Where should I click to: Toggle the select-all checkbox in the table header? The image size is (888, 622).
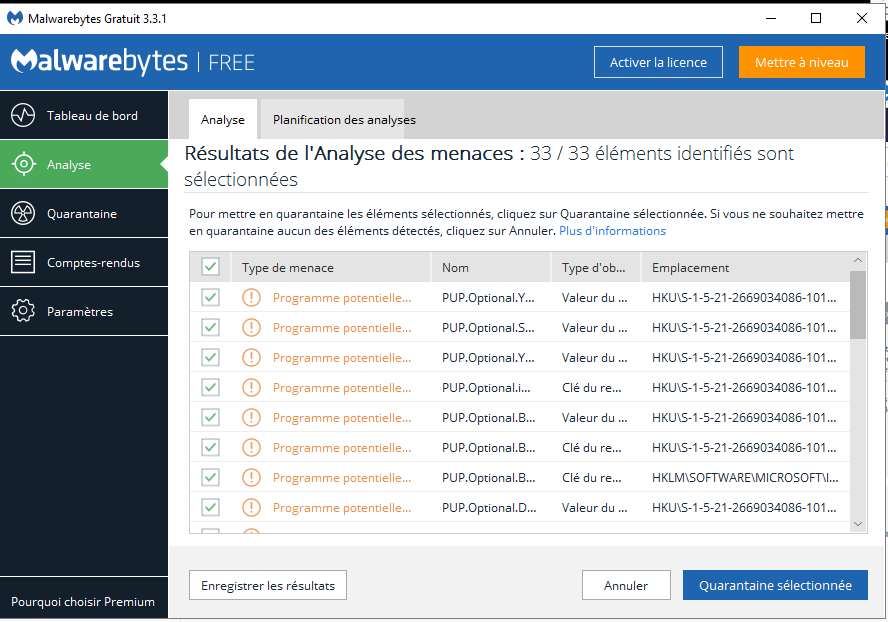click(211, 267)
